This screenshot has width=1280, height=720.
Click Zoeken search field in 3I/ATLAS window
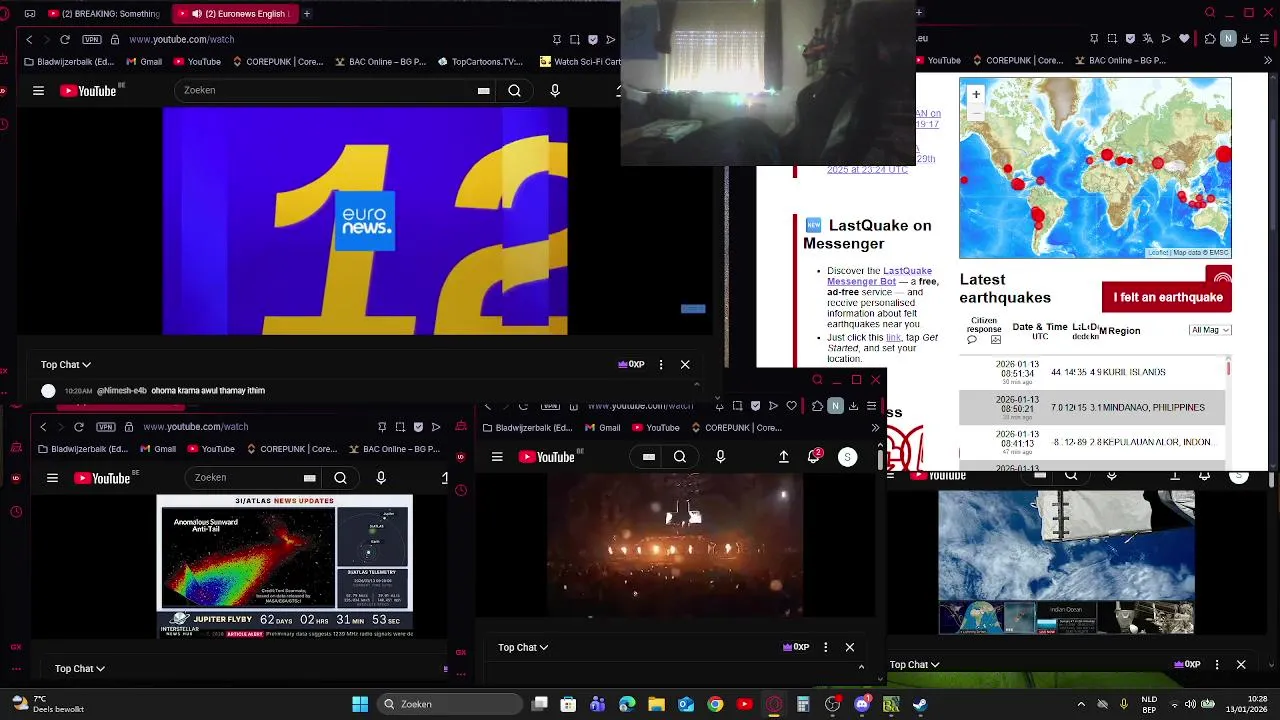pos(252,478)
